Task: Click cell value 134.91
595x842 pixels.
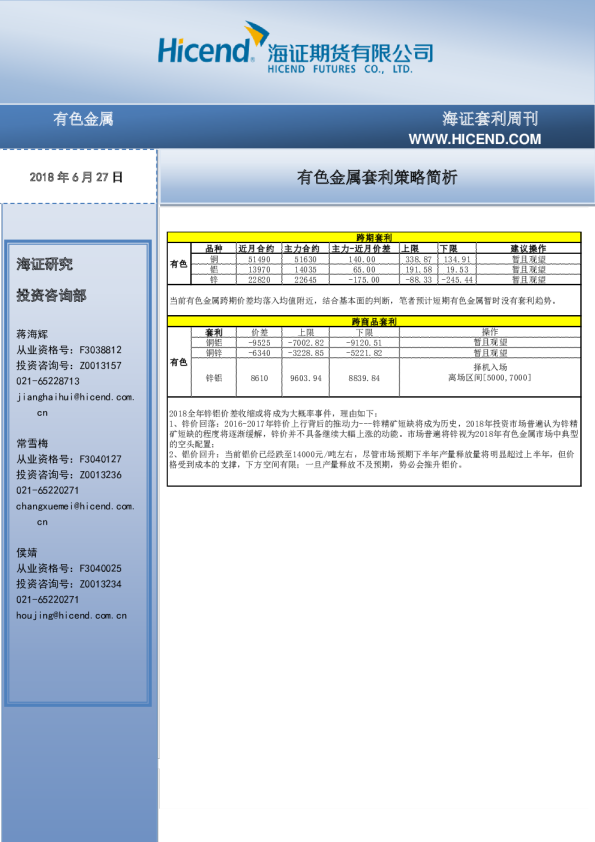Action: pyautogui.click(x=457, y=259)
